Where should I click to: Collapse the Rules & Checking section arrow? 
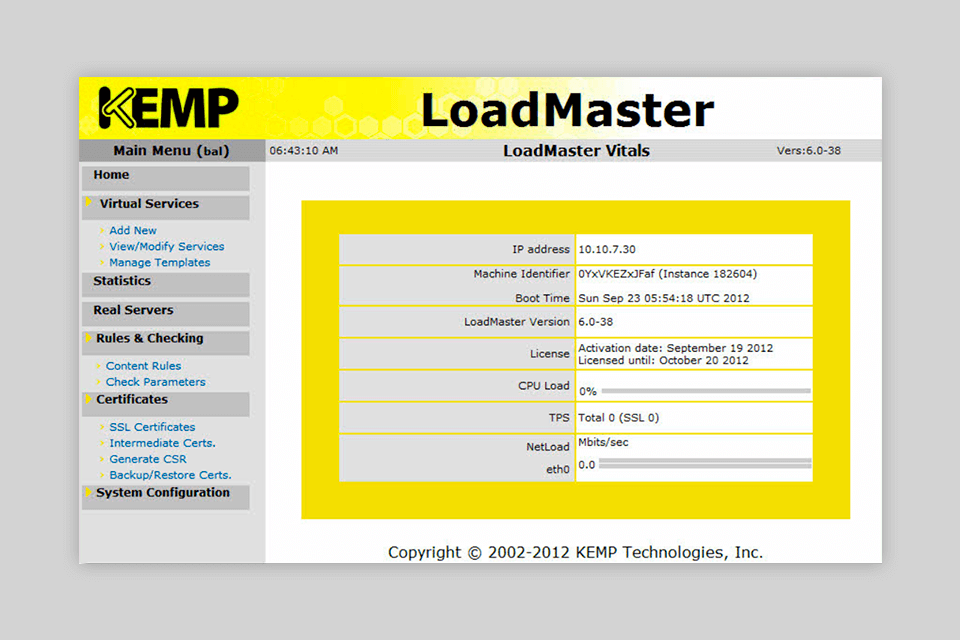pyautogui.click(x=88, y=337)
